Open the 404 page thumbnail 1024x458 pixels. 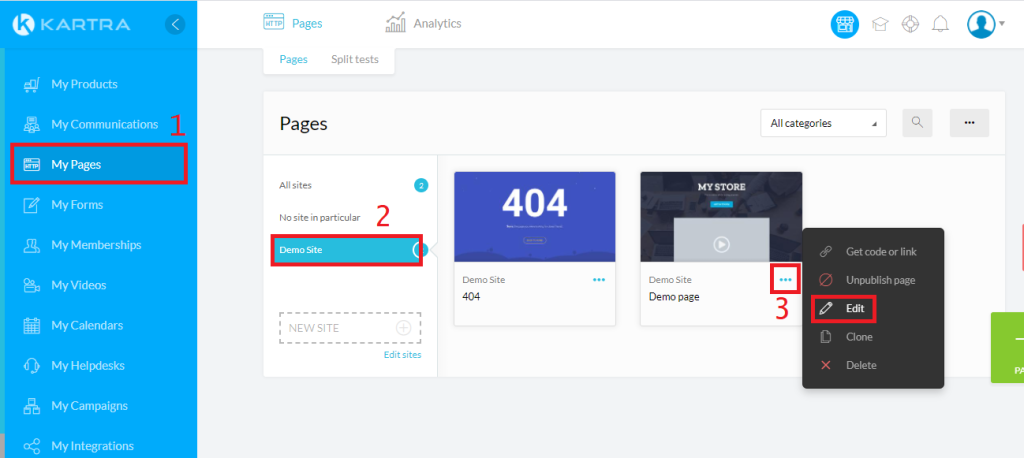point(534,217)
